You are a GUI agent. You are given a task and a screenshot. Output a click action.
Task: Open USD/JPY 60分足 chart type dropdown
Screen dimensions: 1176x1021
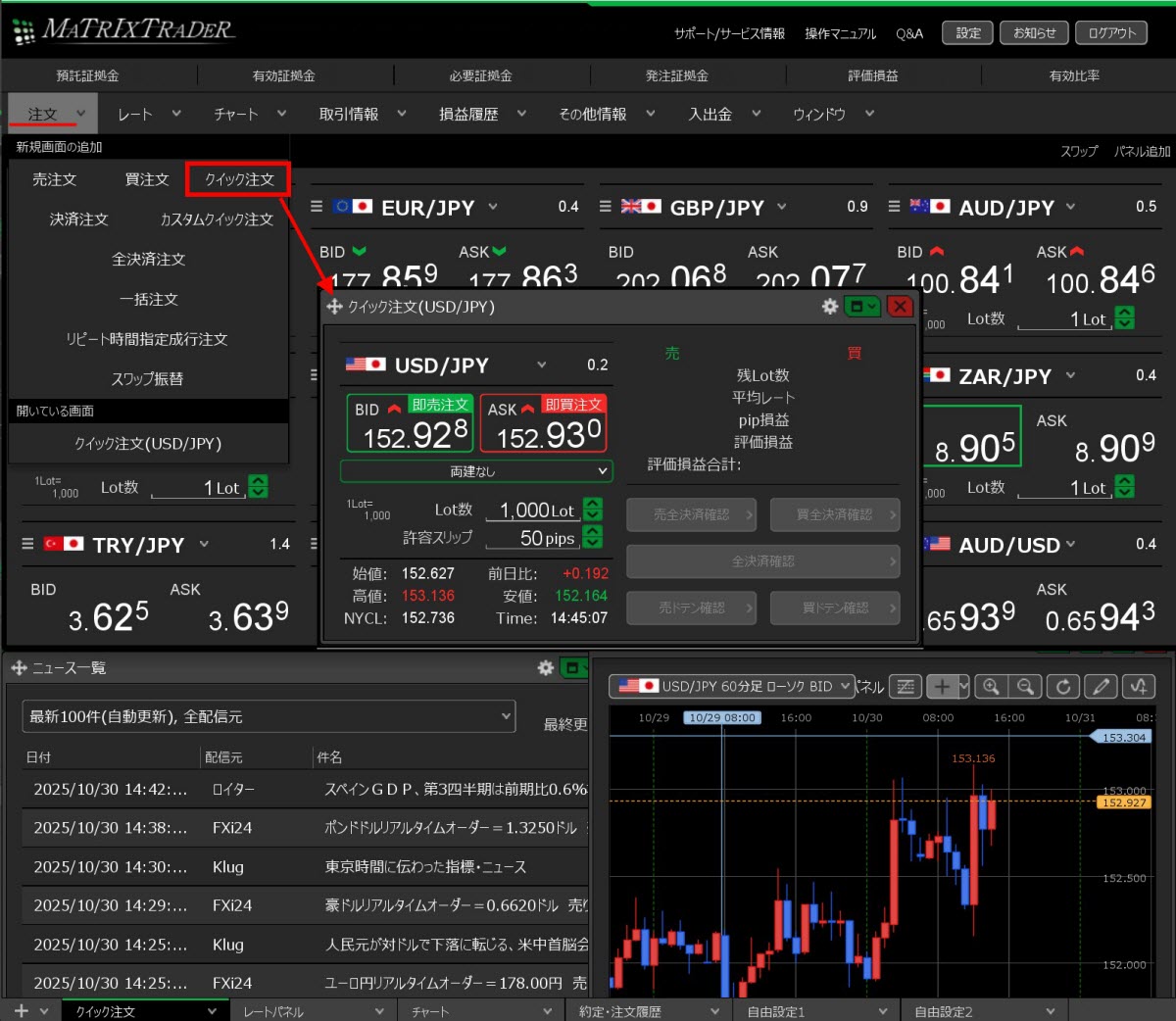732,686
